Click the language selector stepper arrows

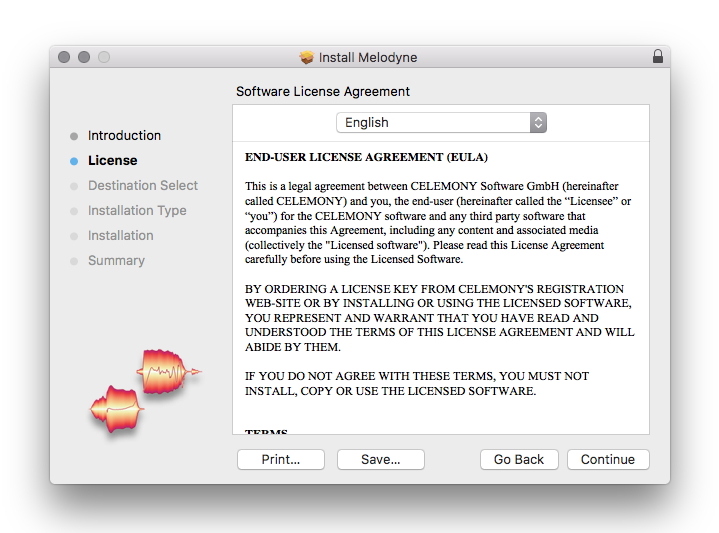pyautogui.click(x=538, y=122)
